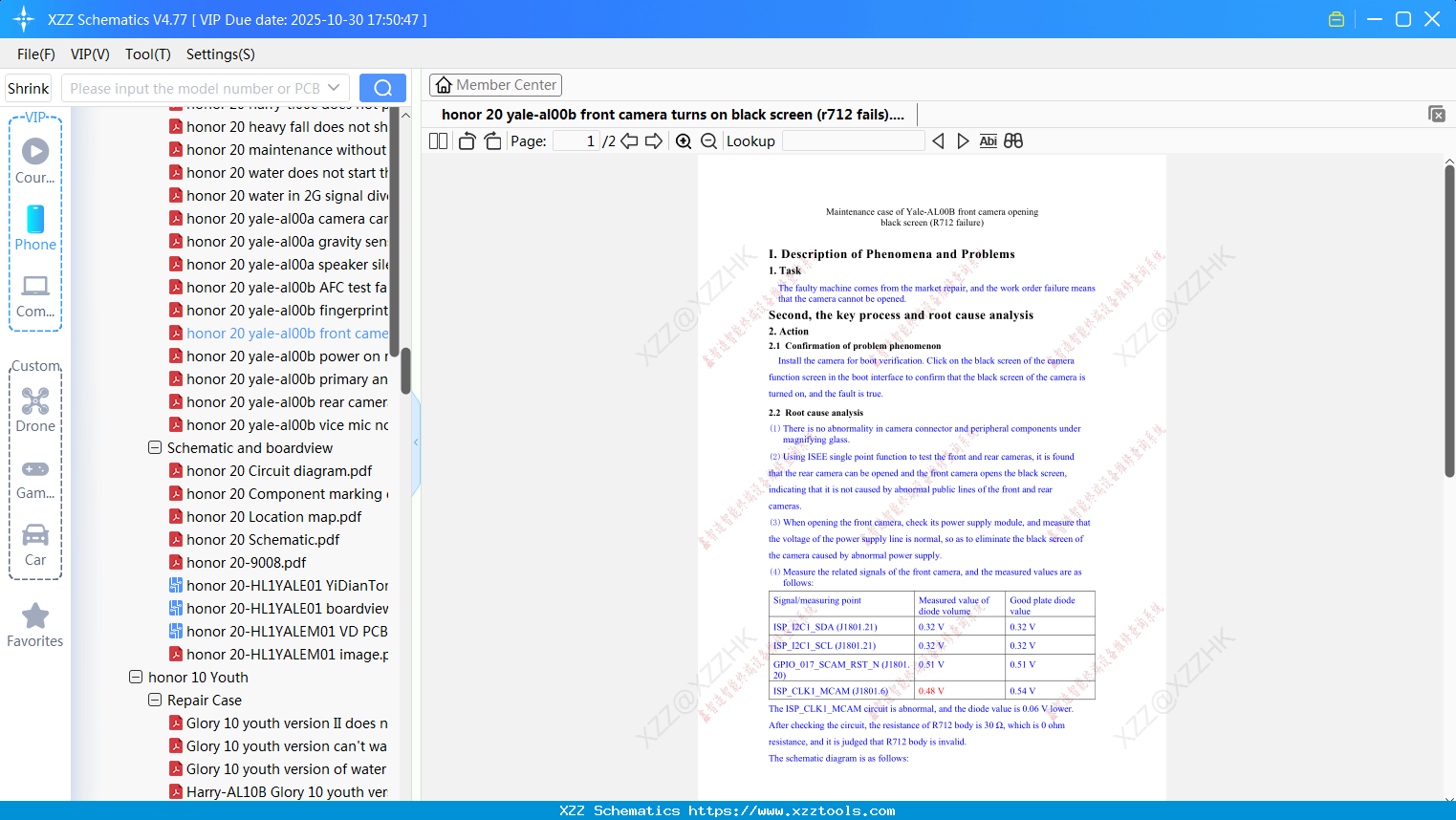The width and height of the screenshot is (1456, 820).
Task: Open honor 20 yale-al00b power on case
Action: pyautogui.click(x=279, y=356)
